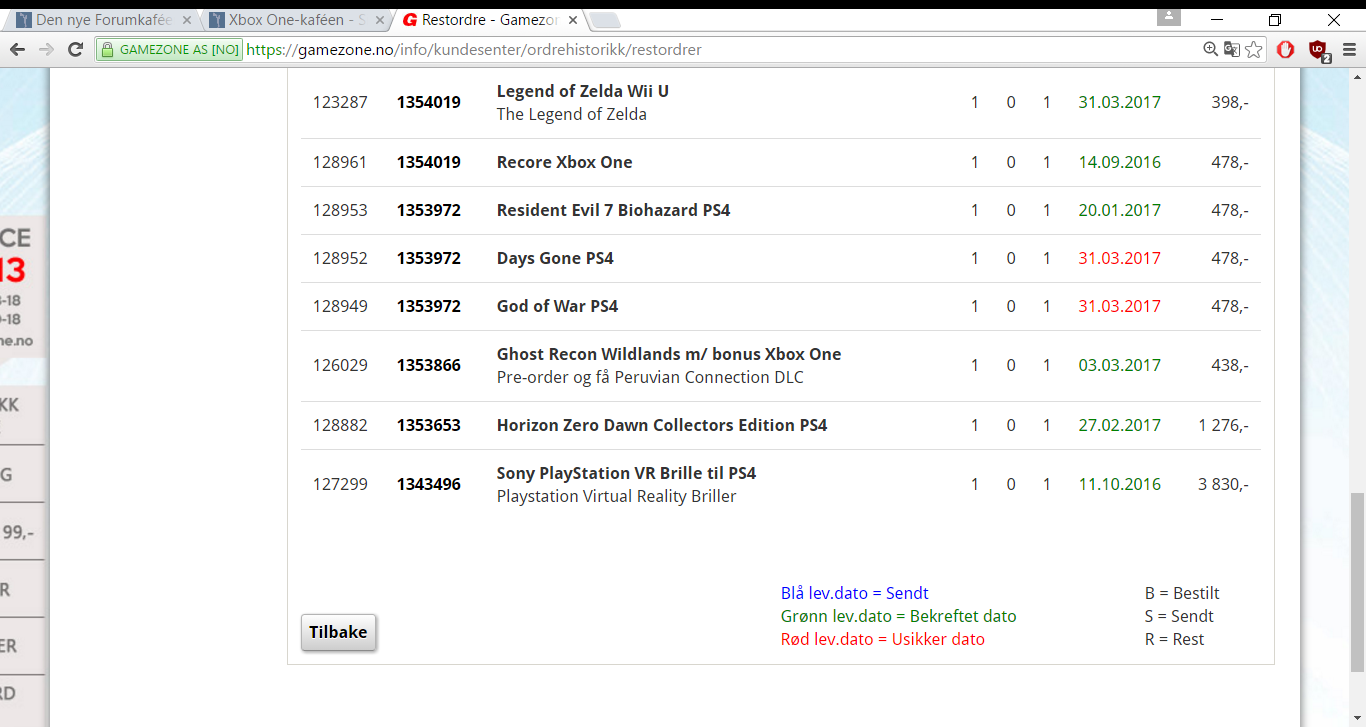
Task: Click the browser forward arrow
Action: tap(46, 49)
